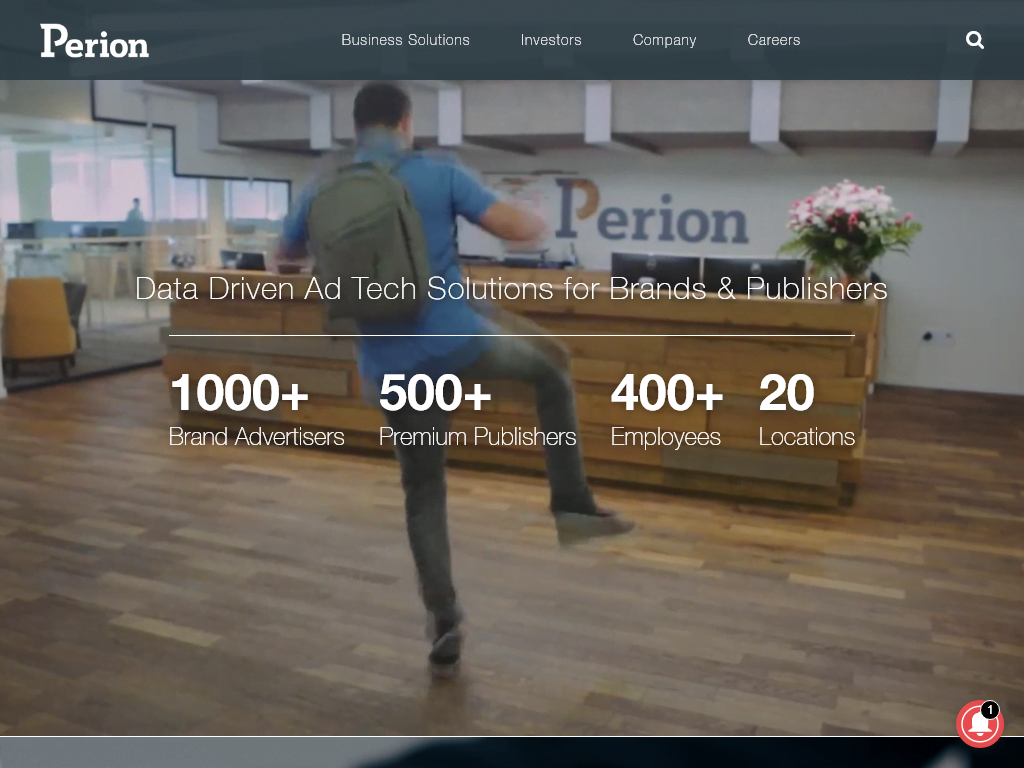Screen dimensions: 1024x768
Task: Open the Investors dropdown in the navbar
Action: click(x=551, y=40)
